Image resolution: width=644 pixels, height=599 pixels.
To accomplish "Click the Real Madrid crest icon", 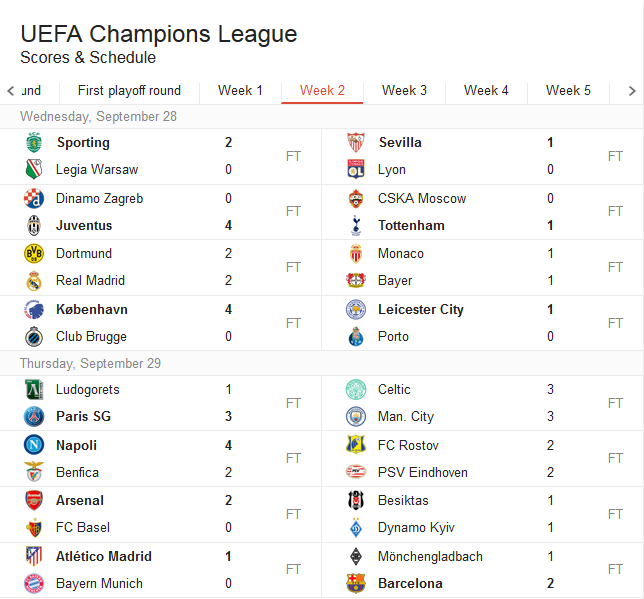I will (35, 281).
